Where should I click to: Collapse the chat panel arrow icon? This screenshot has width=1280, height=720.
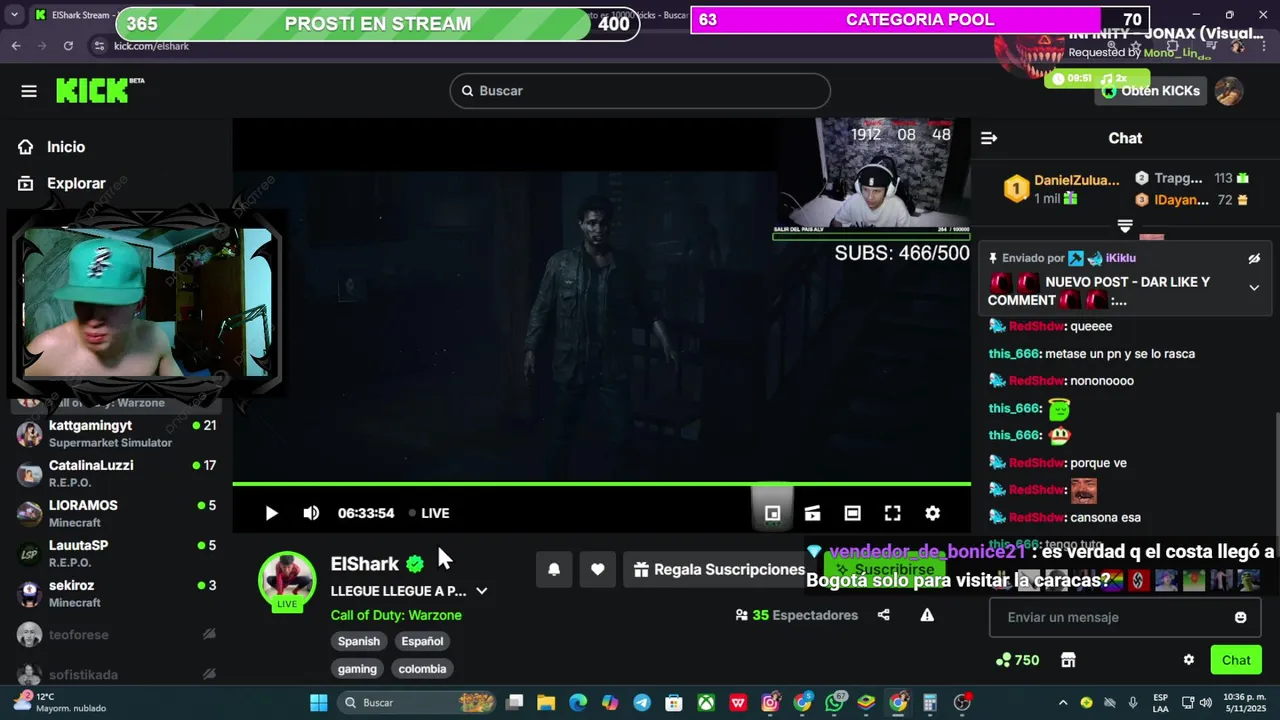point(989,138)
